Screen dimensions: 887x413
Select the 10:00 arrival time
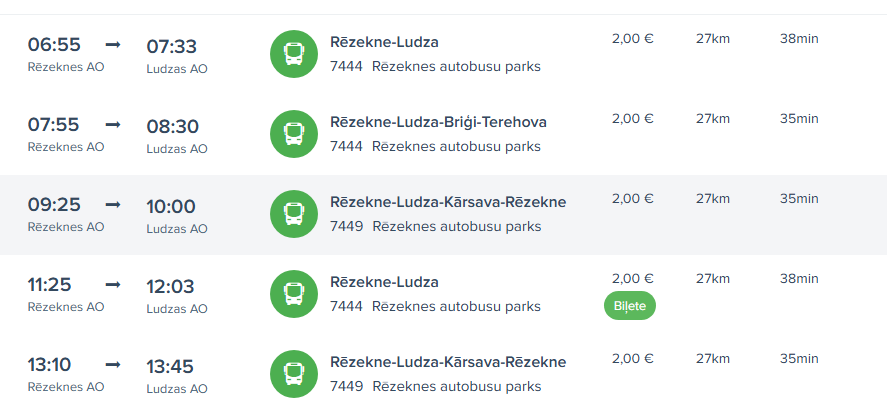(172, 207)
